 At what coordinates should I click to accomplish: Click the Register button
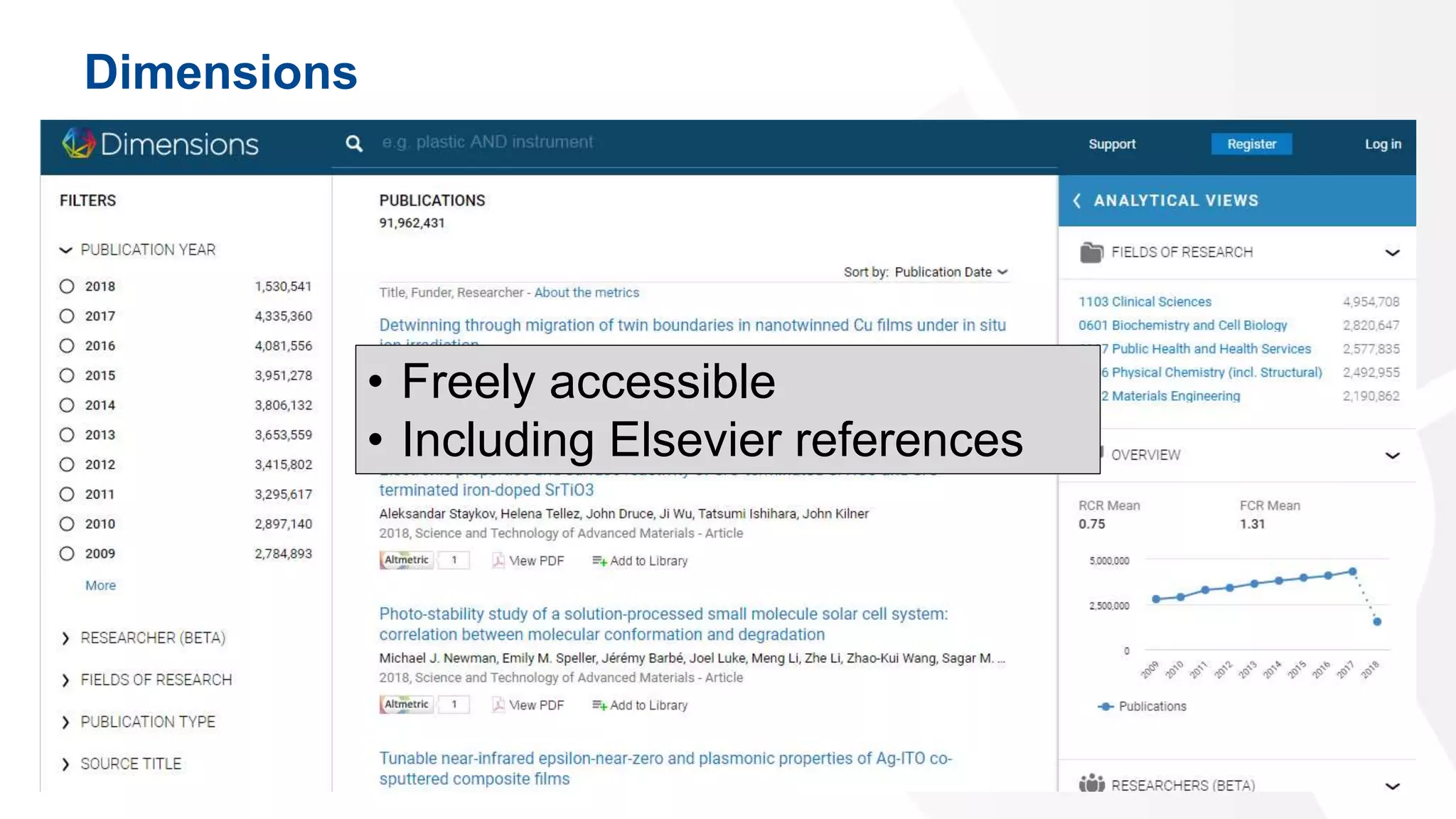tap(1251, 144)
